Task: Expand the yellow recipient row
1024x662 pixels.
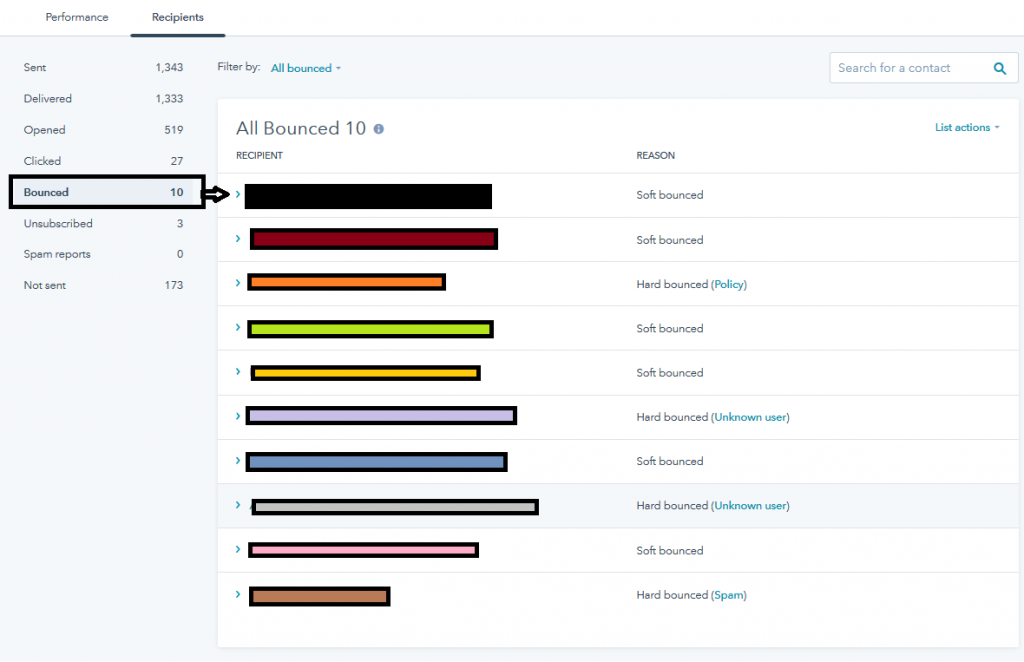Action: pos(238,371)
